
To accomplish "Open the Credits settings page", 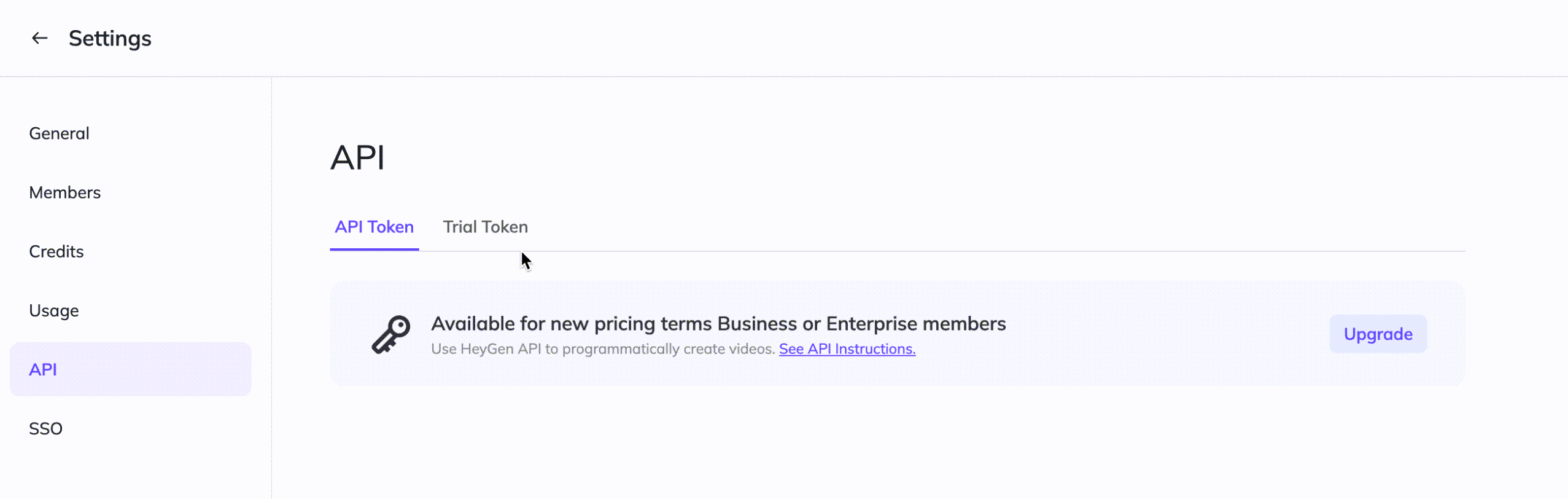I will pos(56,251).
